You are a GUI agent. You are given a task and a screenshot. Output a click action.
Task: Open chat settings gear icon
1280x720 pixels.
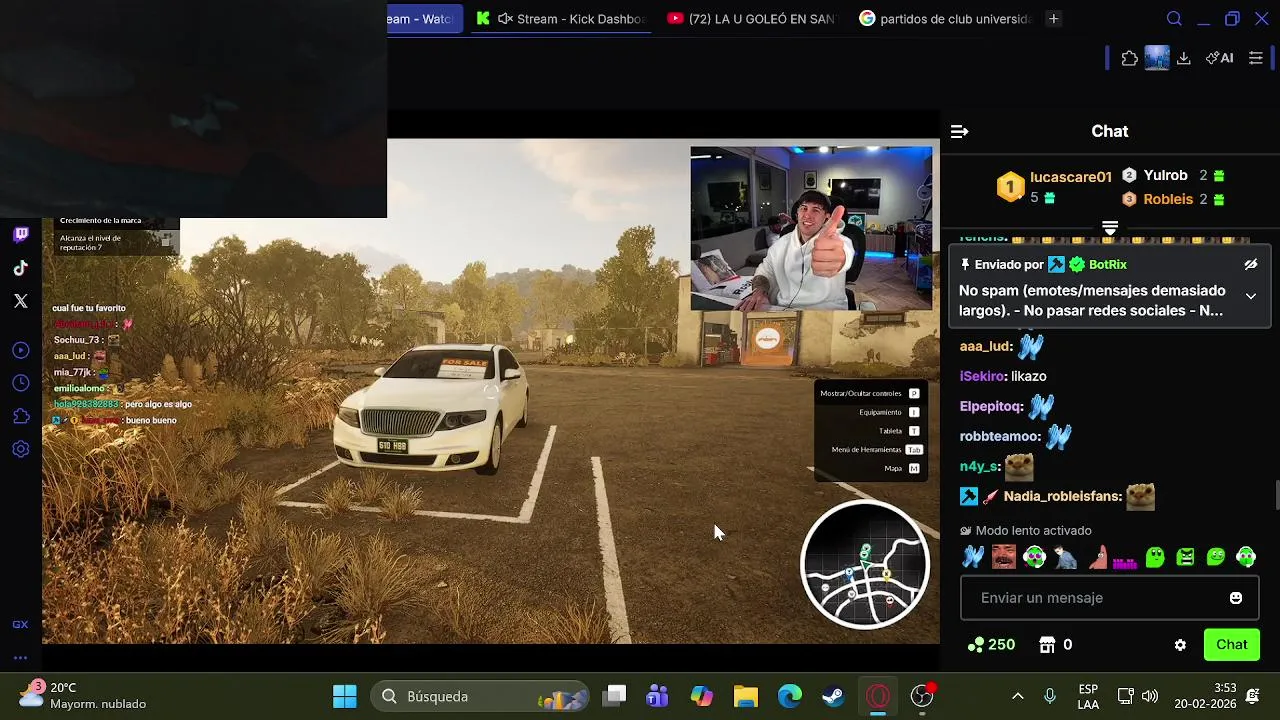click(1180, 645)
